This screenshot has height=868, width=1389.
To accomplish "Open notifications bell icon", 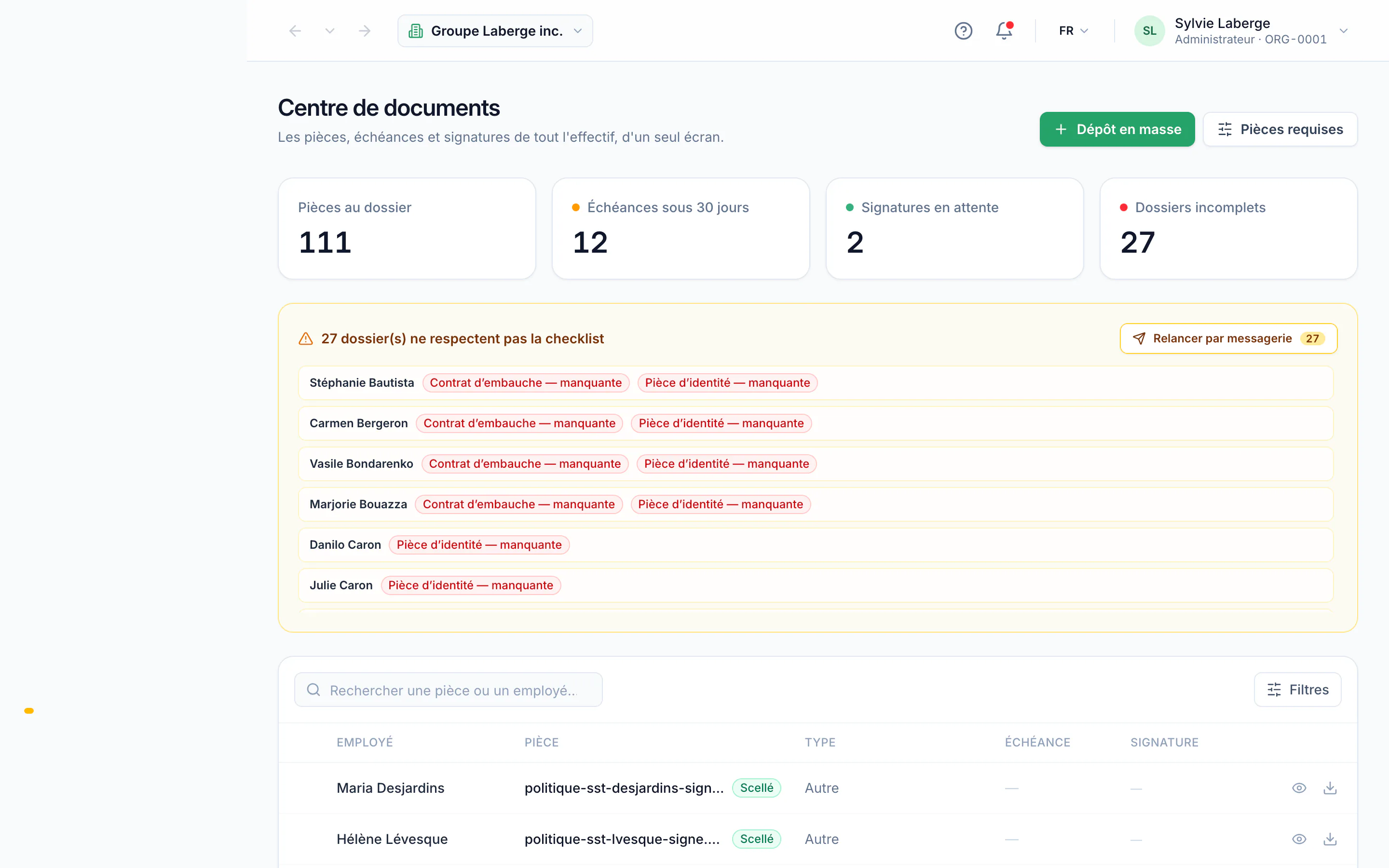I will pyautogui.click(x=1004, y=31).
